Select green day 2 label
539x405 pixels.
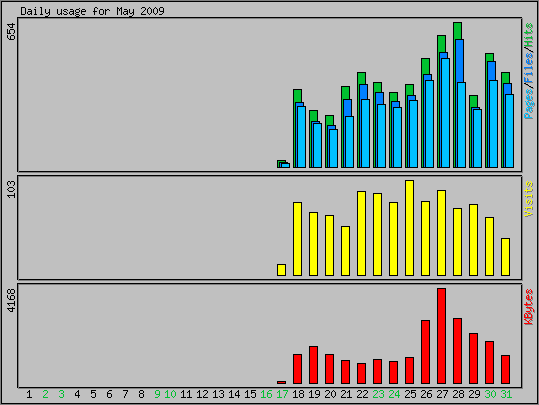pyautogui.click(x=45, y=394)
